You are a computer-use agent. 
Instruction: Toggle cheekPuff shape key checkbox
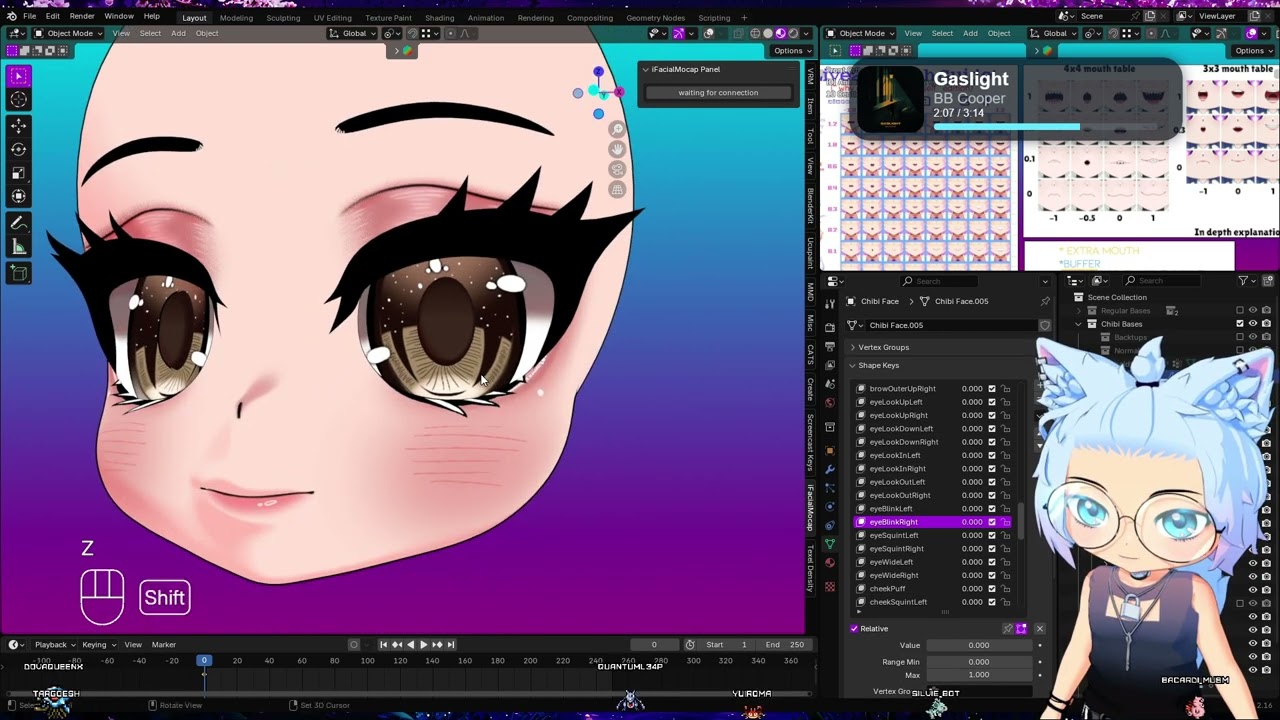tap(992, 589)
